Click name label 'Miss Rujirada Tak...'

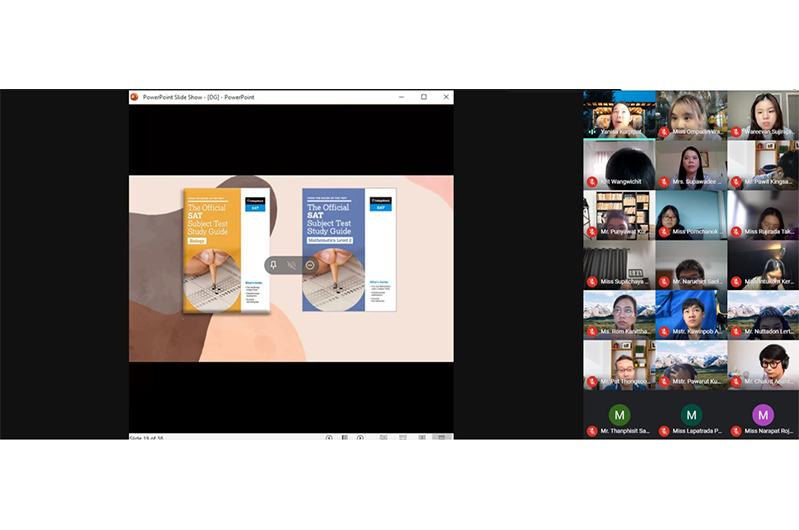pos(769,231)
